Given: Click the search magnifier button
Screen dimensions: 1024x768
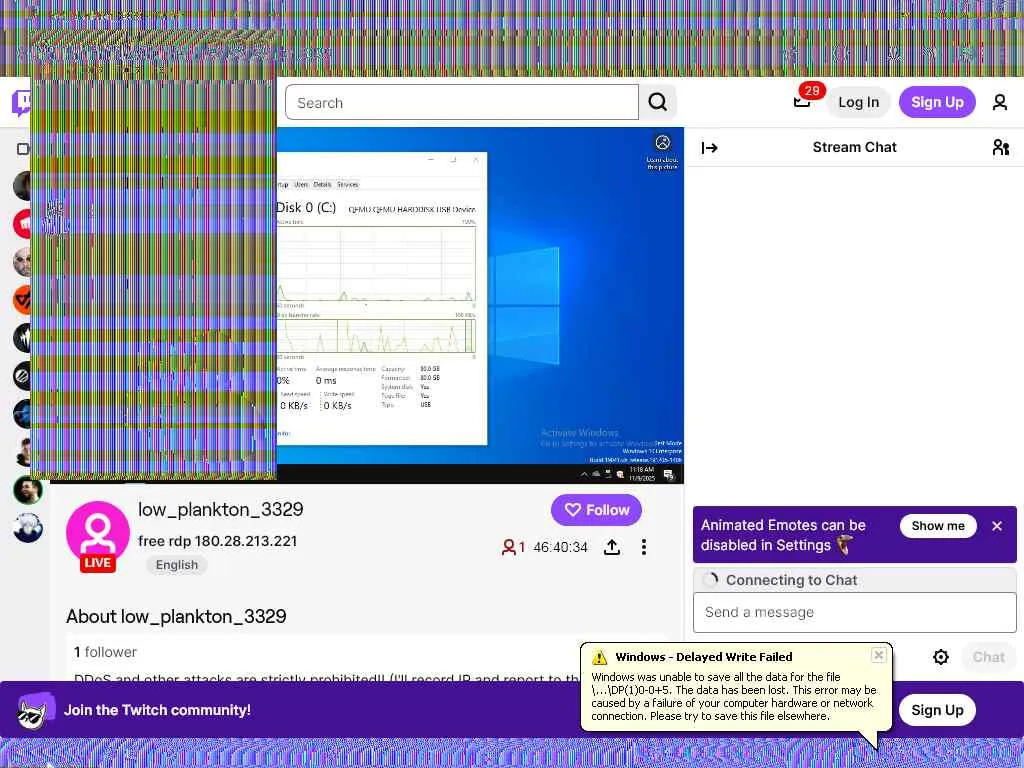Looking at the screenshot, I should pos(658,102).
